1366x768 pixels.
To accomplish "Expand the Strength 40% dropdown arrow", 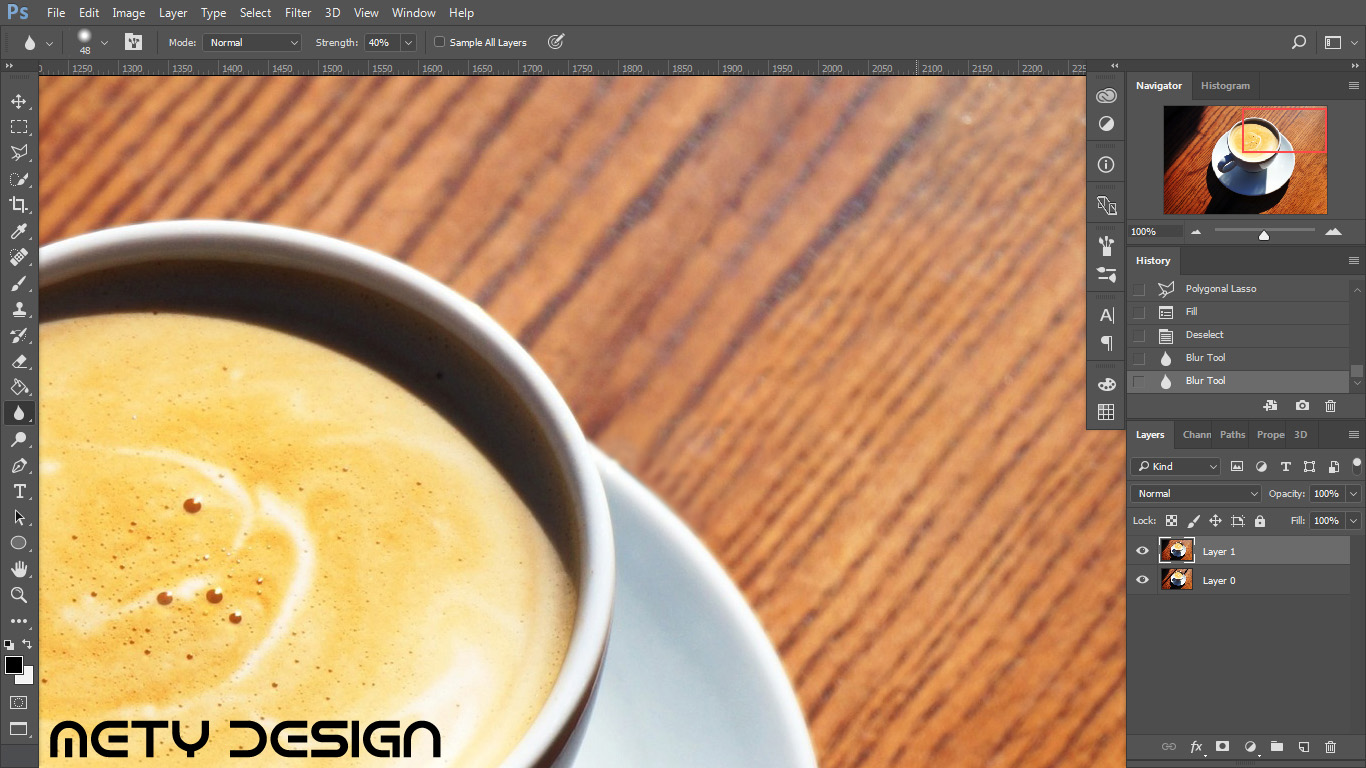I will pyautogui.click(x=408, y=42).
